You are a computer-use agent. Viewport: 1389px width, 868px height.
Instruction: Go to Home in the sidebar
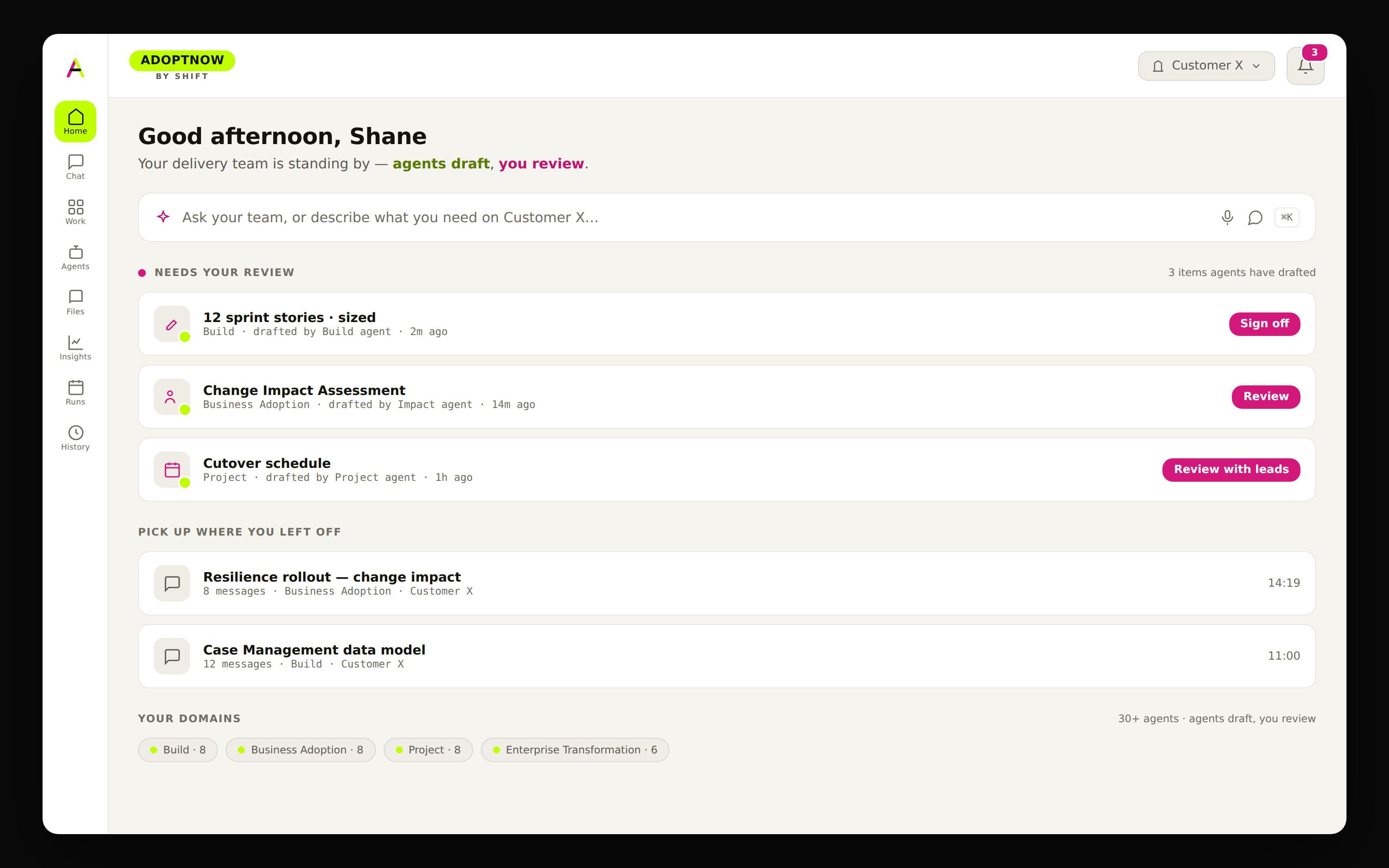tap(75, 122)
